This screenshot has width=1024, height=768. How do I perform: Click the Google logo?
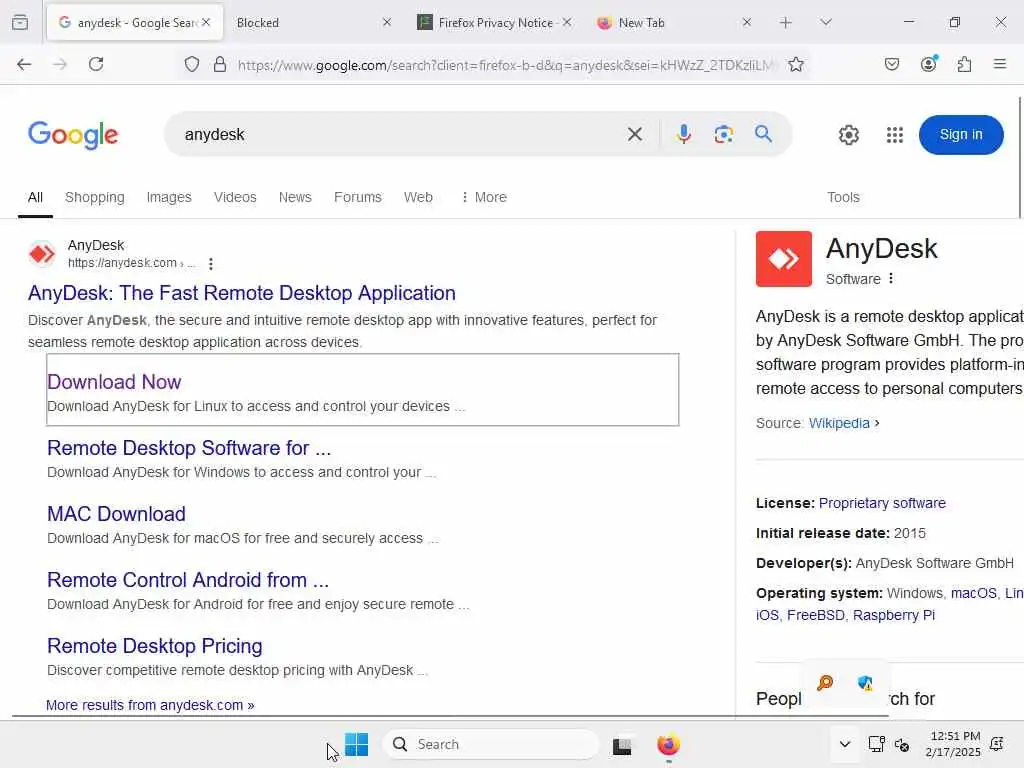pos(73,135)
